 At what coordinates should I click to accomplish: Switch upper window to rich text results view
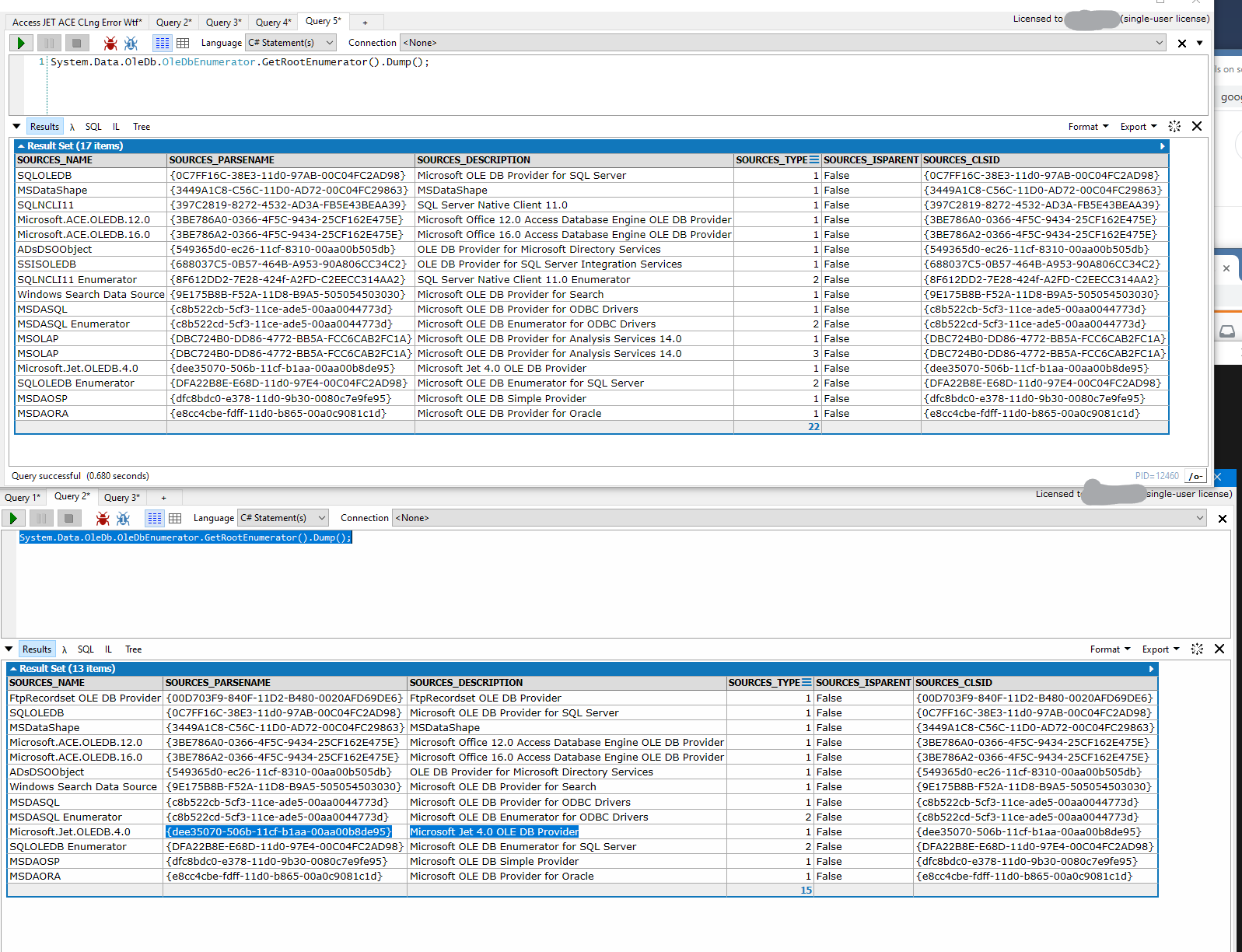[x=163, y=43]
